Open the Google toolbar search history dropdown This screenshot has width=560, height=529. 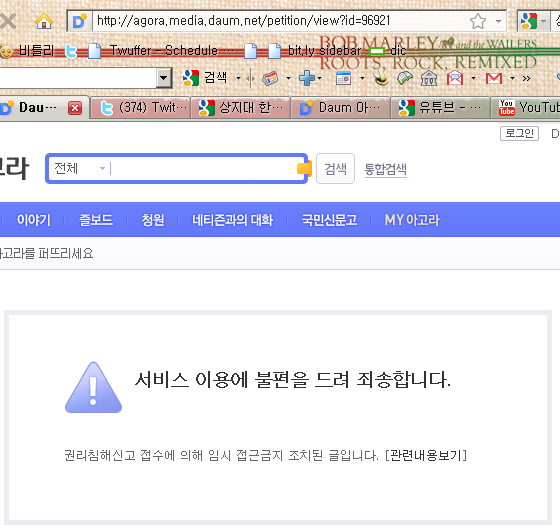(x=164, y=78)
